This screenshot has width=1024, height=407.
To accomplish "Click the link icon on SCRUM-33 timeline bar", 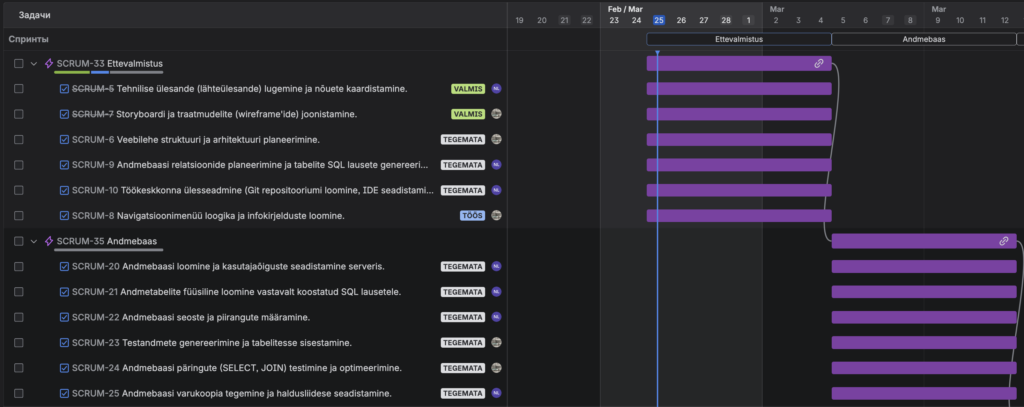I will tap(818, 63).
